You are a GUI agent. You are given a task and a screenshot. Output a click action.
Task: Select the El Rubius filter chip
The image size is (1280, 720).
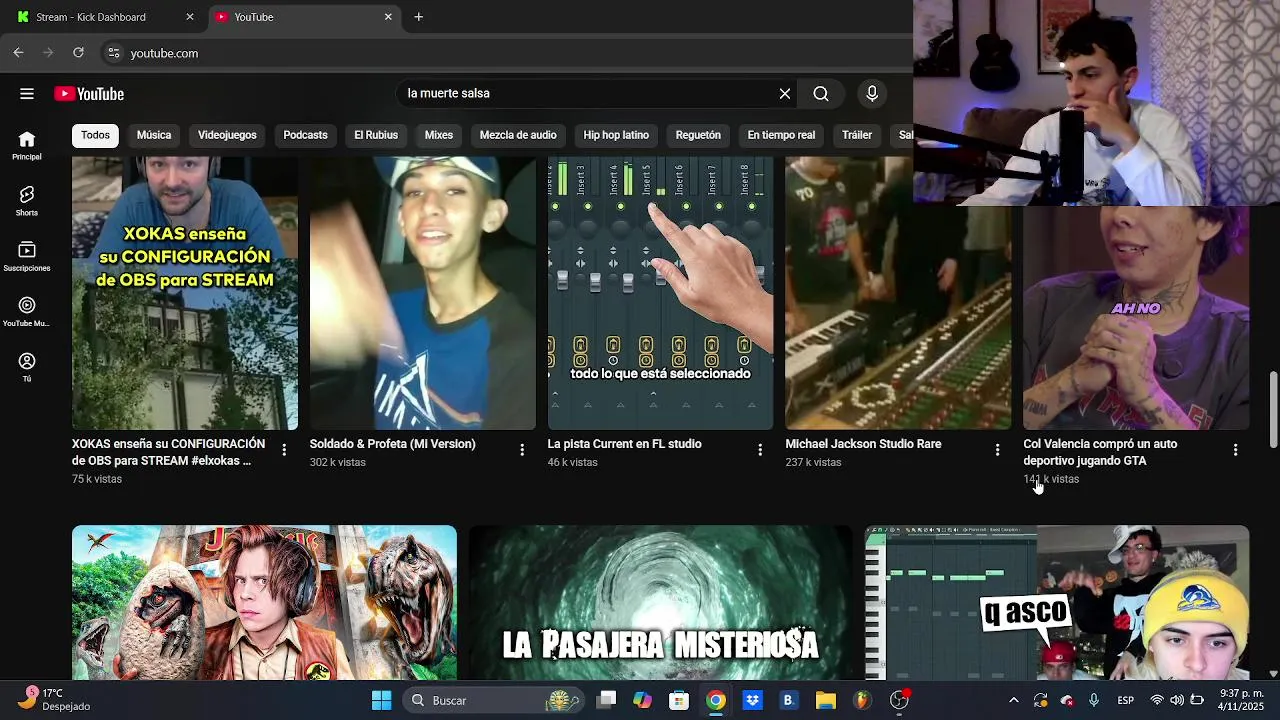coord(376,135)
